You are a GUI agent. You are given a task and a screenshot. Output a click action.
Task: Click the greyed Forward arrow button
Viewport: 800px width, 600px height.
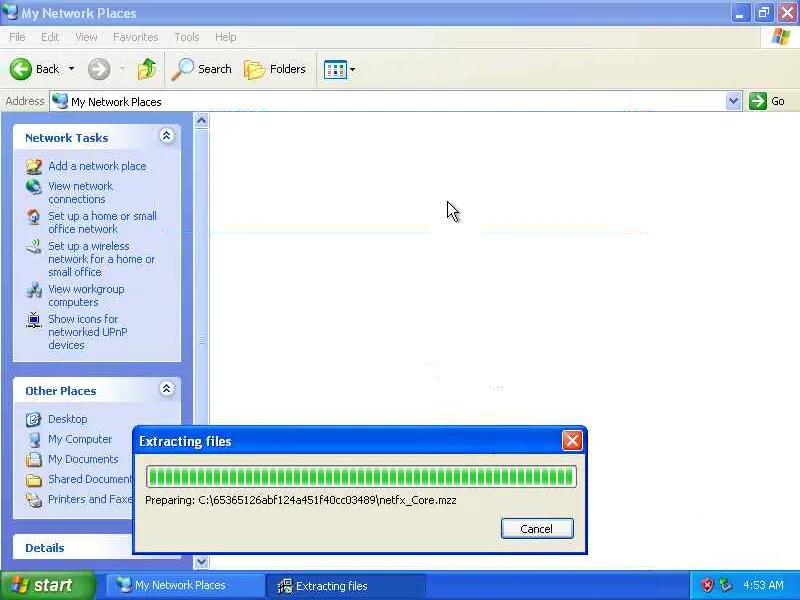(99, 69)
